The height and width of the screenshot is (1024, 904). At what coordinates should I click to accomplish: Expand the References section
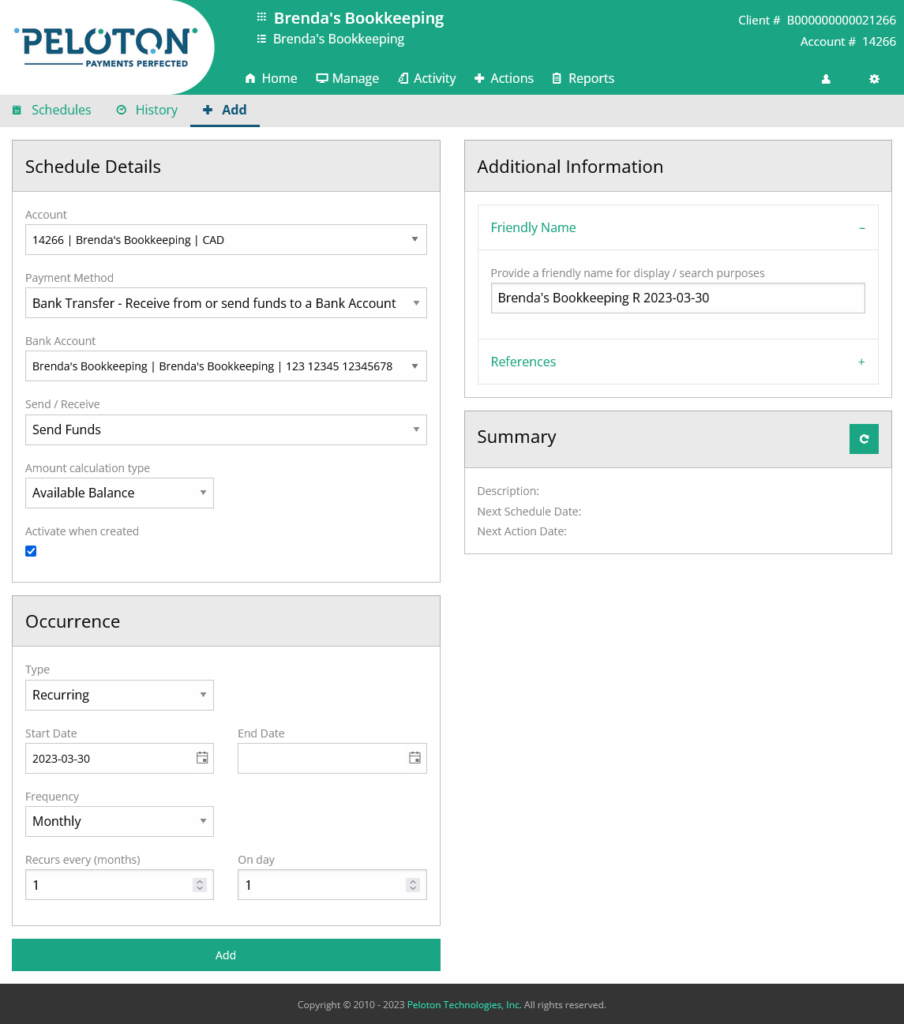(x=678, y=362)
